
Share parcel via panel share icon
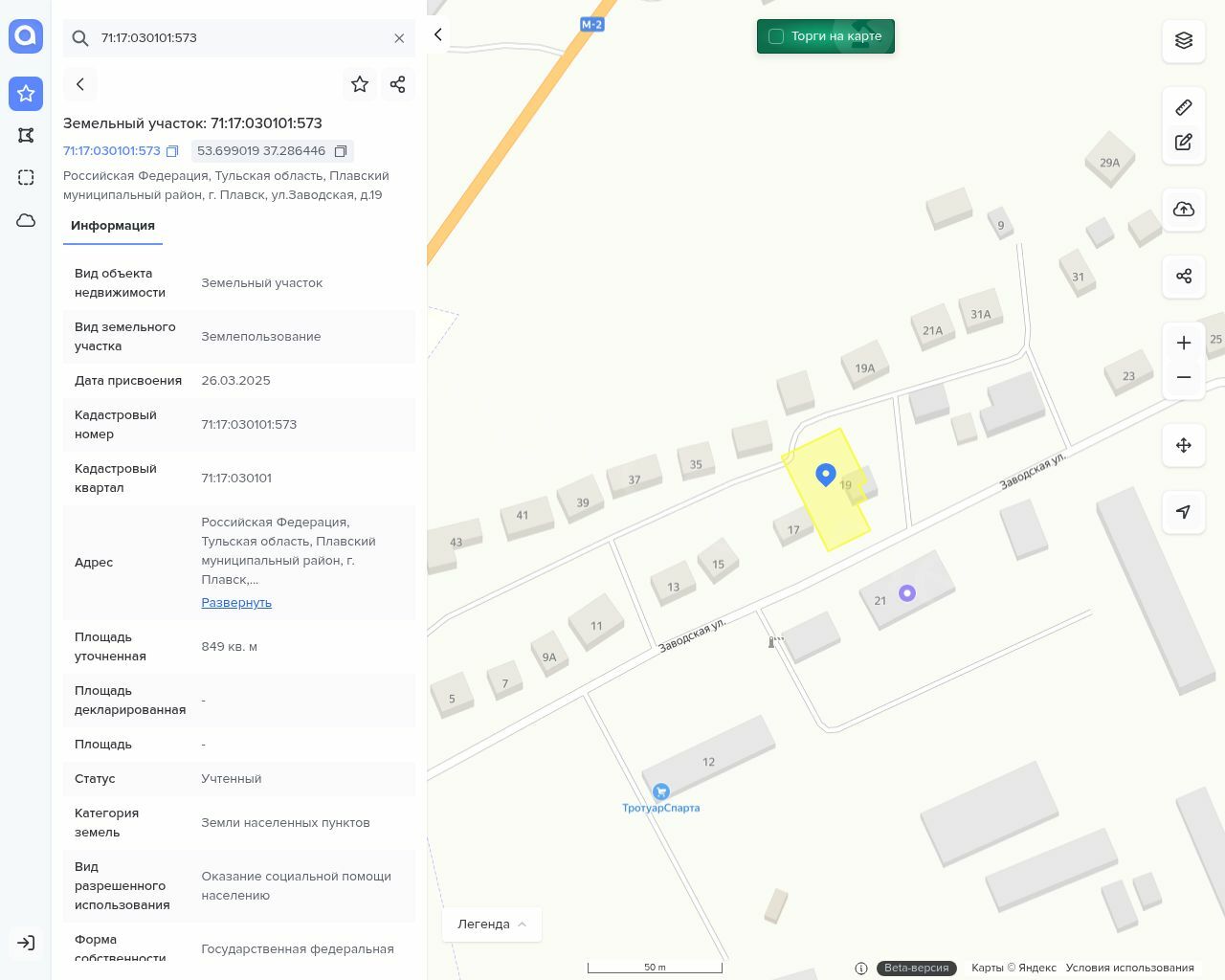coord(398,84)
